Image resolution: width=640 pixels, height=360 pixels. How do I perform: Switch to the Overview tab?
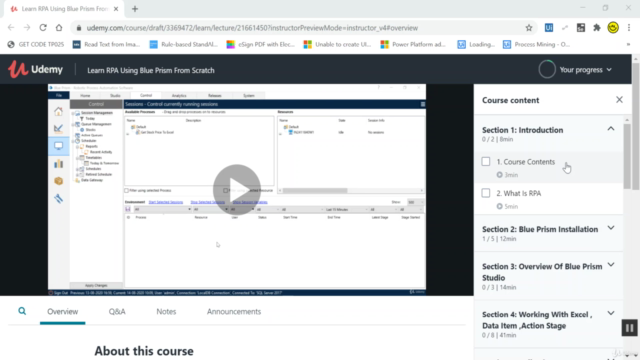coord(62,311)
